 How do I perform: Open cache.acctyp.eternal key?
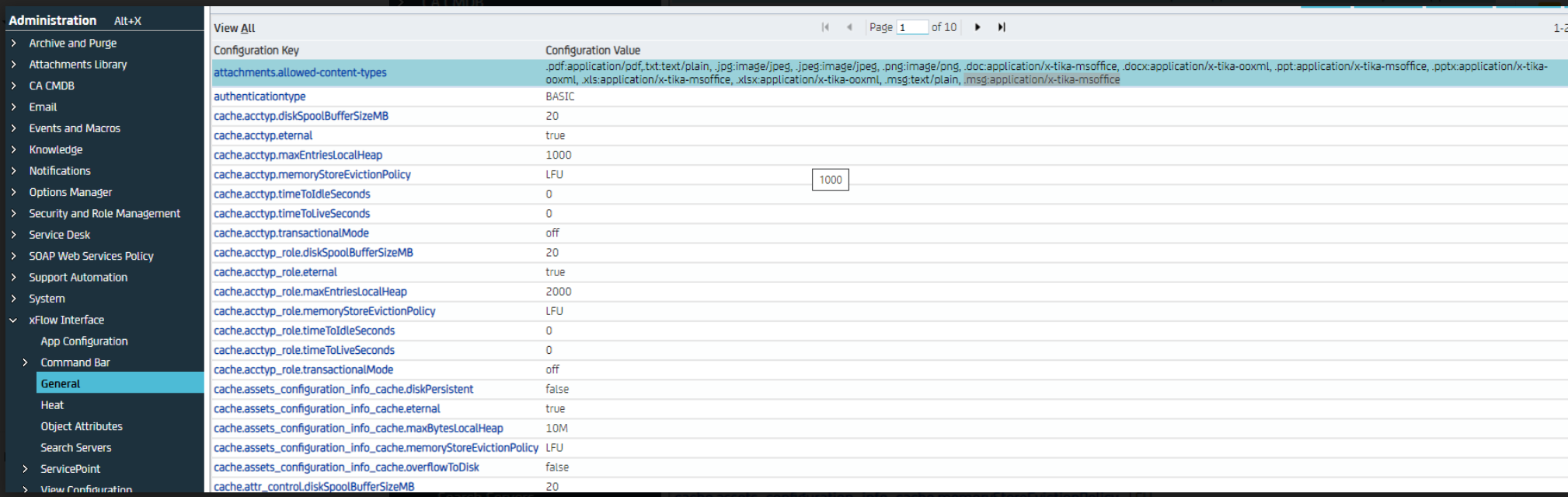point(263,135)
